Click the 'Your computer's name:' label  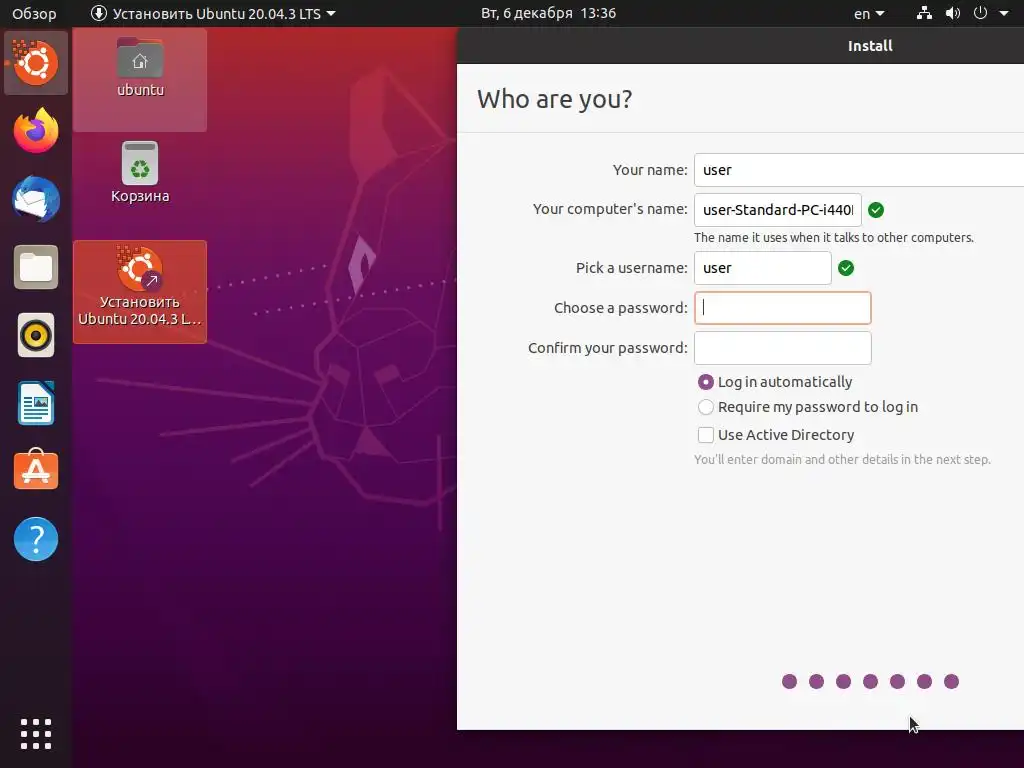(610, 209)
